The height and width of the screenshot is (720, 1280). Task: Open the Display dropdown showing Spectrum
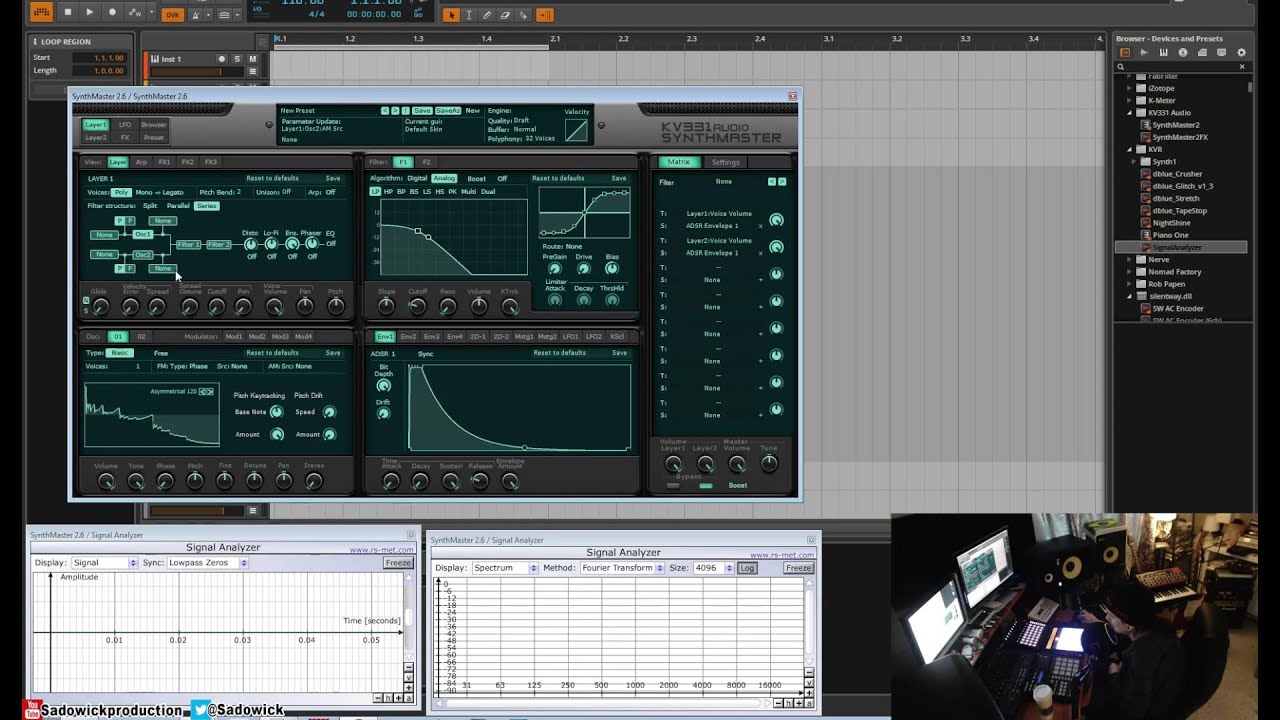pyautogui.click(x=505, y=568)
